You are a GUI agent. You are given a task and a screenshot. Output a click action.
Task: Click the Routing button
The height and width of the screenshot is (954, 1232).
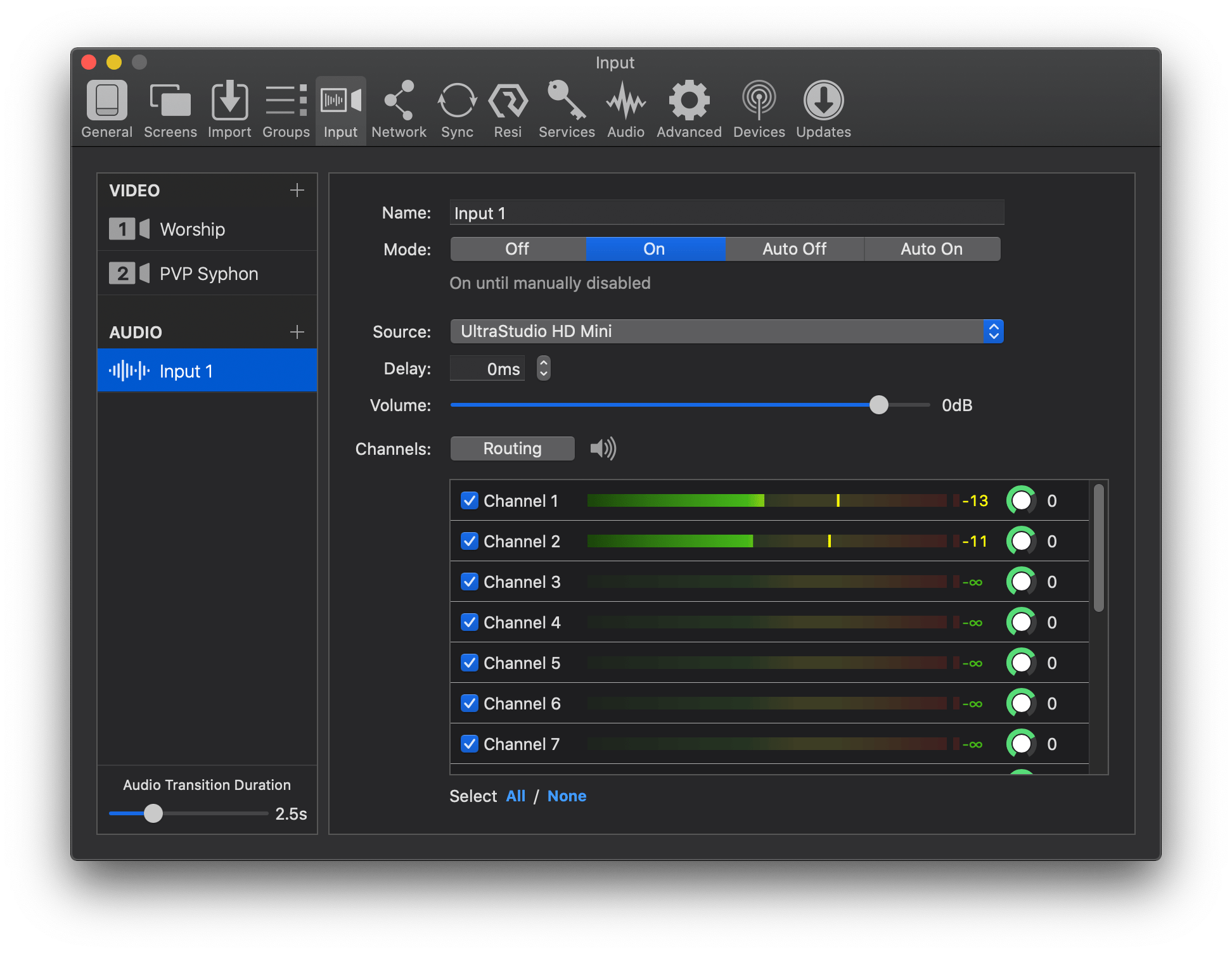point(512,448)
